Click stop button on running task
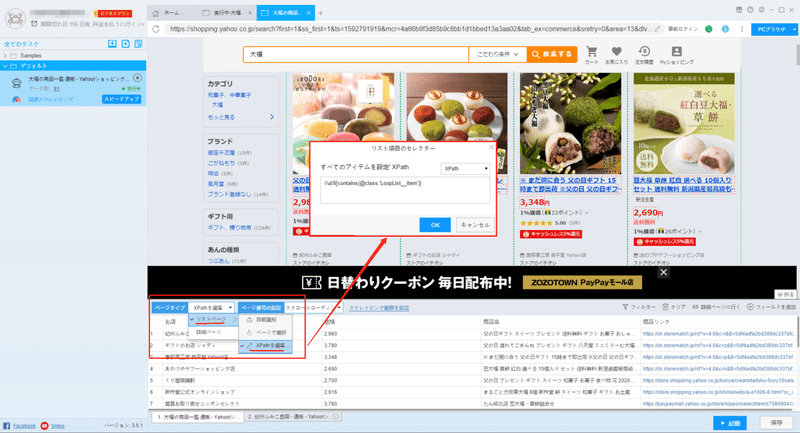 [x=137, y=78]
